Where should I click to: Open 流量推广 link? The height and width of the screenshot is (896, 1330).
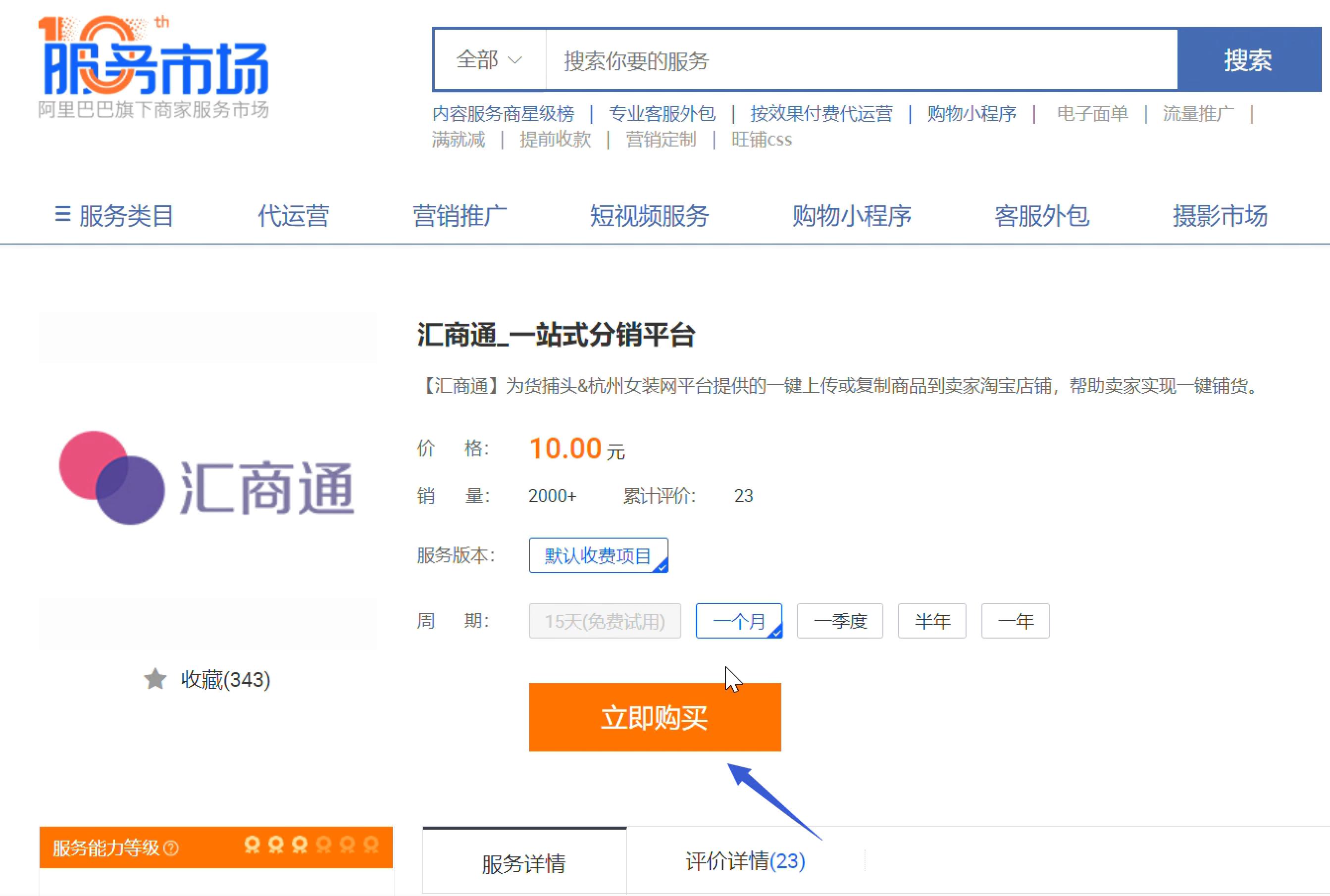pyautogui.click(x=1198, y=113)
